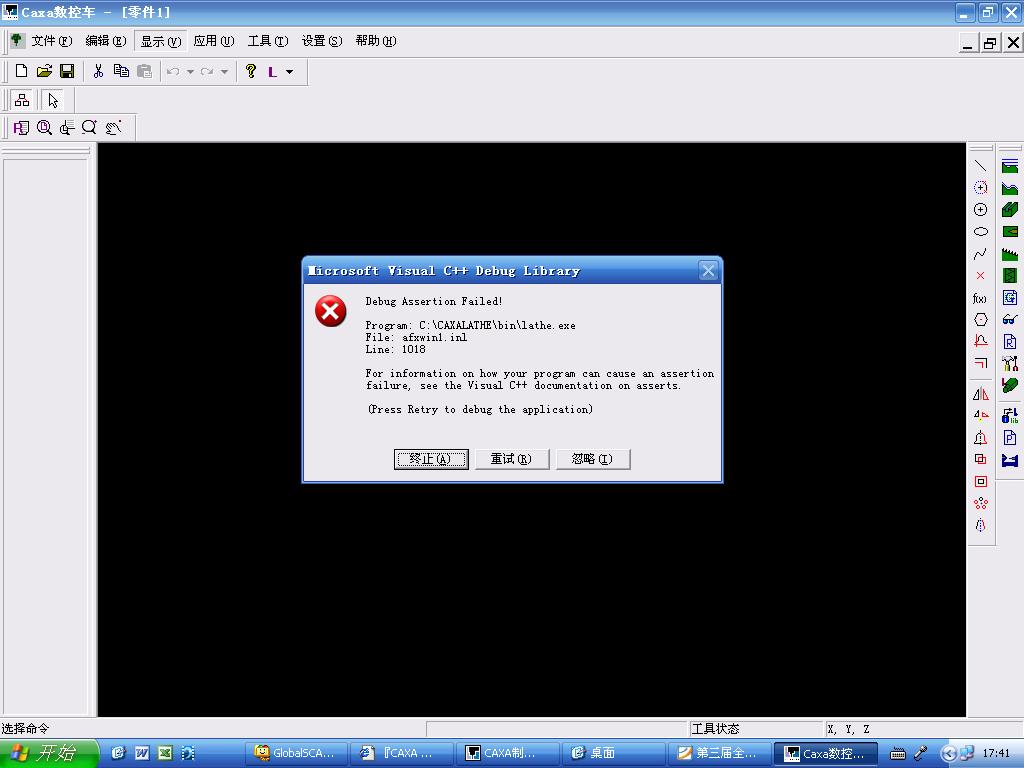1024x768 pixels.
Task: Click the grayed Paste clipboard icon
Action: pyautogui.click(x=144, y=71)
